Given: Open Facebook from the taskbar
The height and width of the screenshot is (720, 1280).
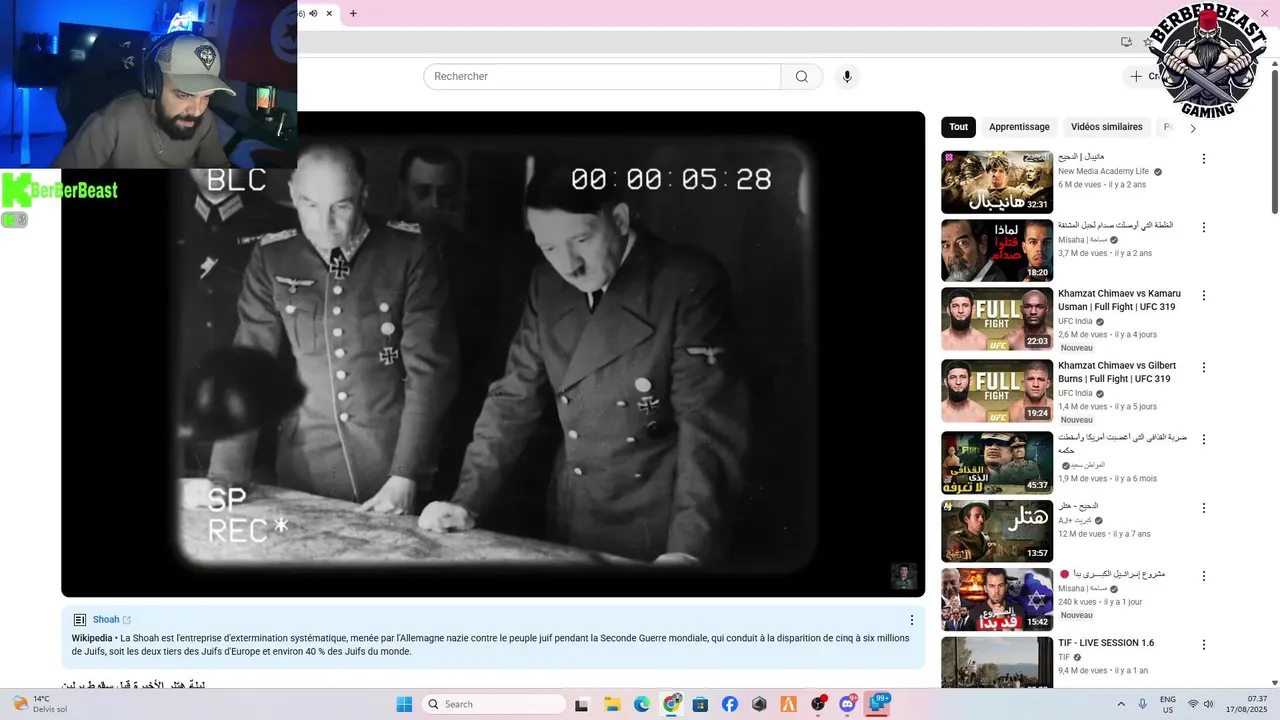Looking at the screenshot, I should click(730, 704).
